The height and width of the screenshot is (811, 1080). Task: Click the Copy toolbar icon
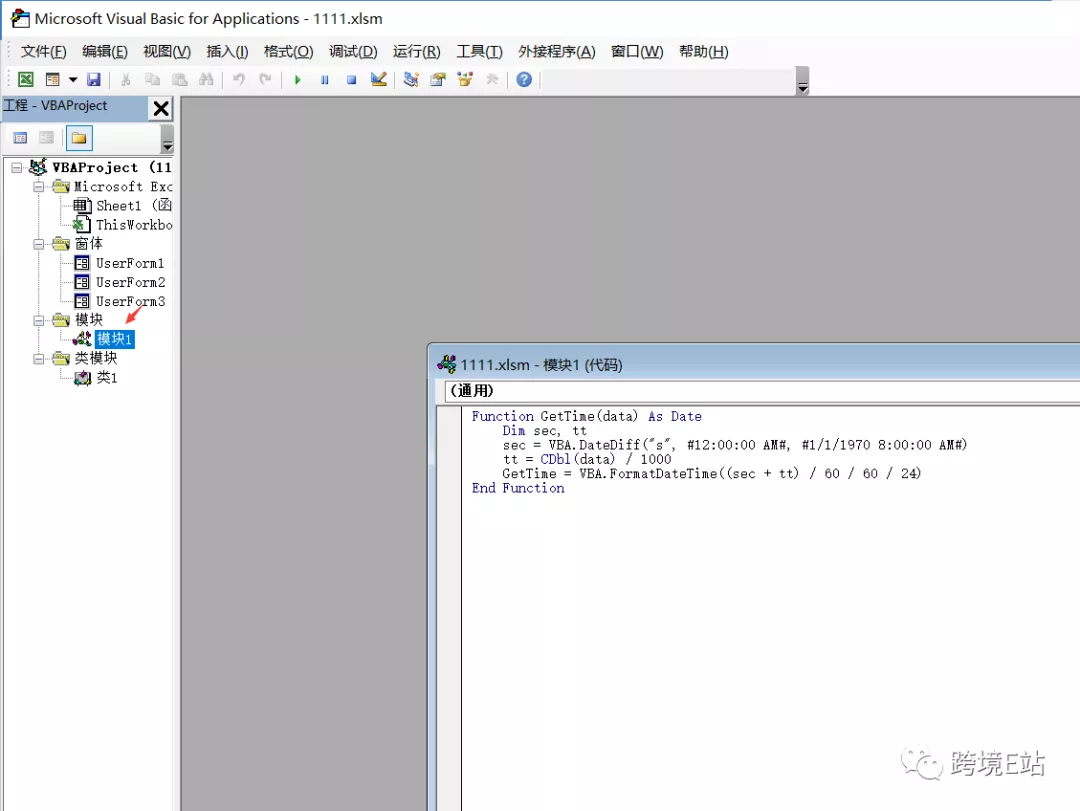pyautogui.click(x=152, y=79)
